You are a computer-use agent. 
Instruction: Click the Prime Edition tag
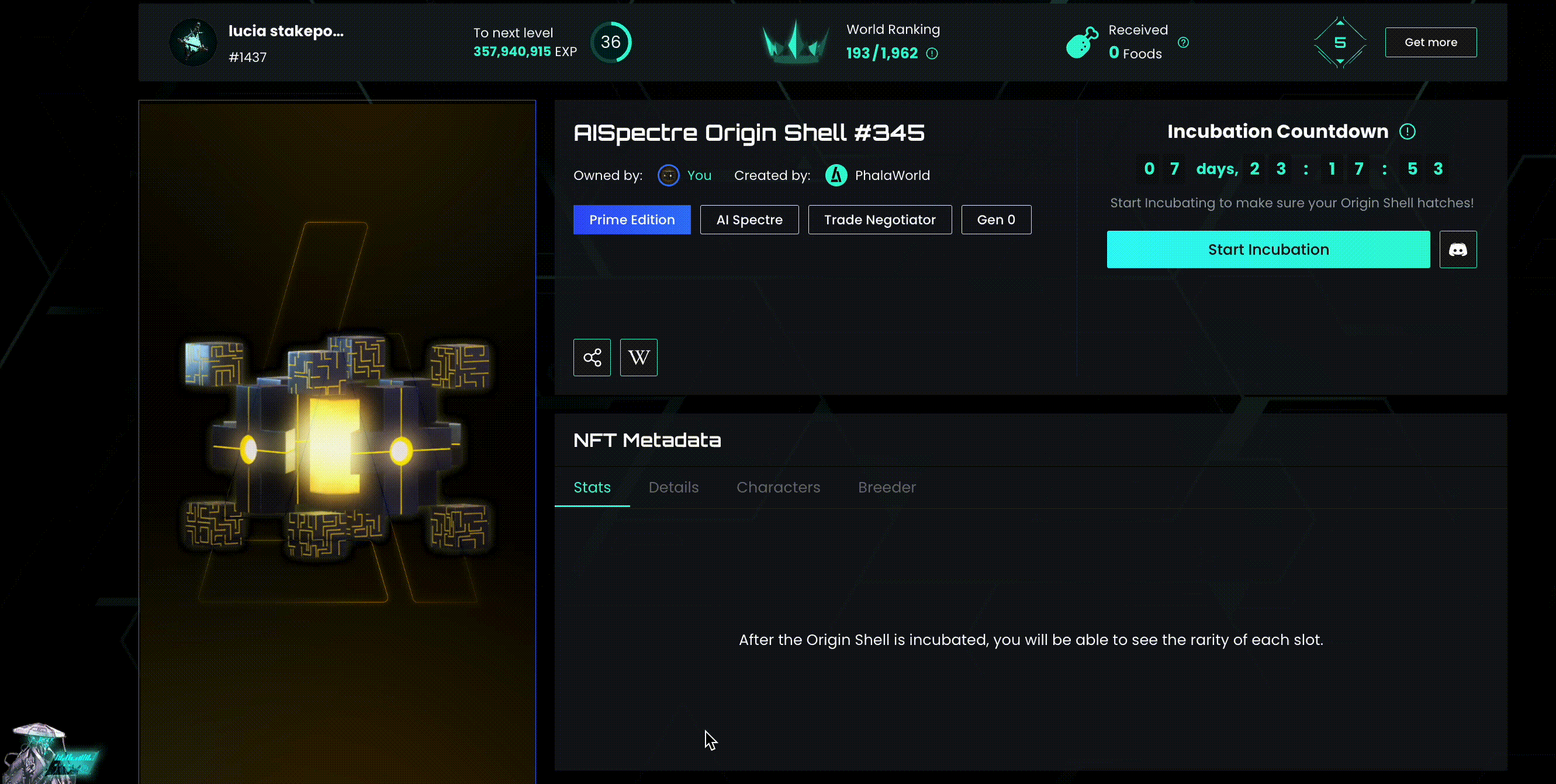632,220
